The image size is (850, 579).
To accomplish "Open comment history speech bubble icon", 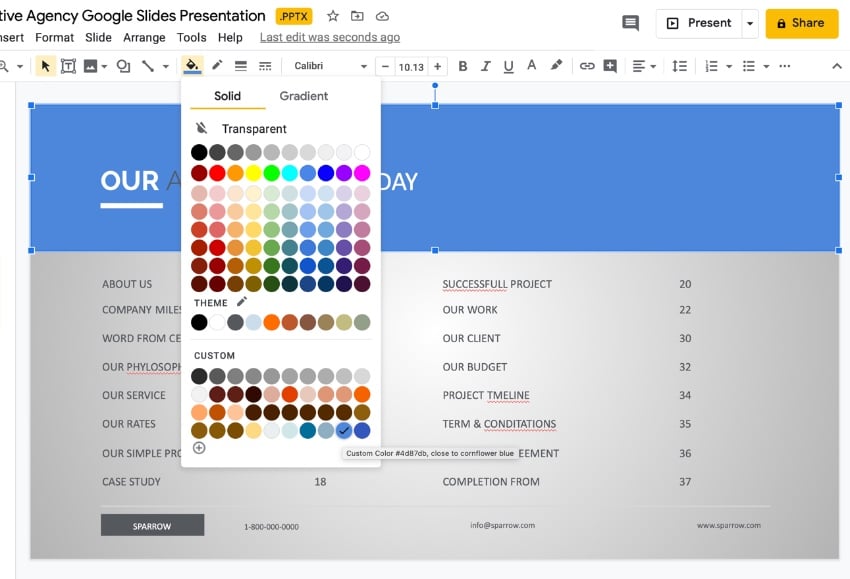I will tap(630, 23).
